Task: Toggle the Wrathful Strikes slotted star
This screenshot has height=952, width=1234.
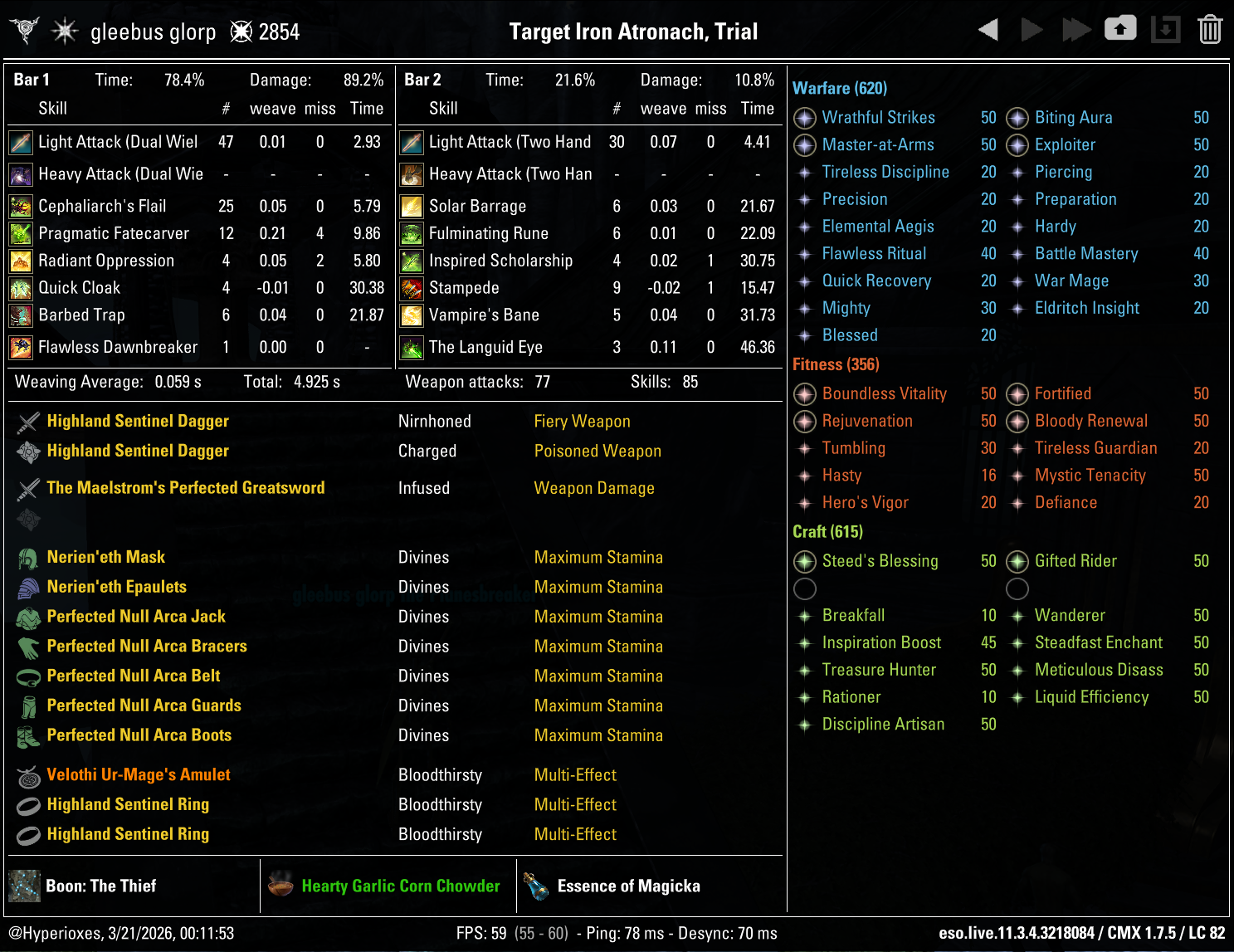Action: [804, 118]
